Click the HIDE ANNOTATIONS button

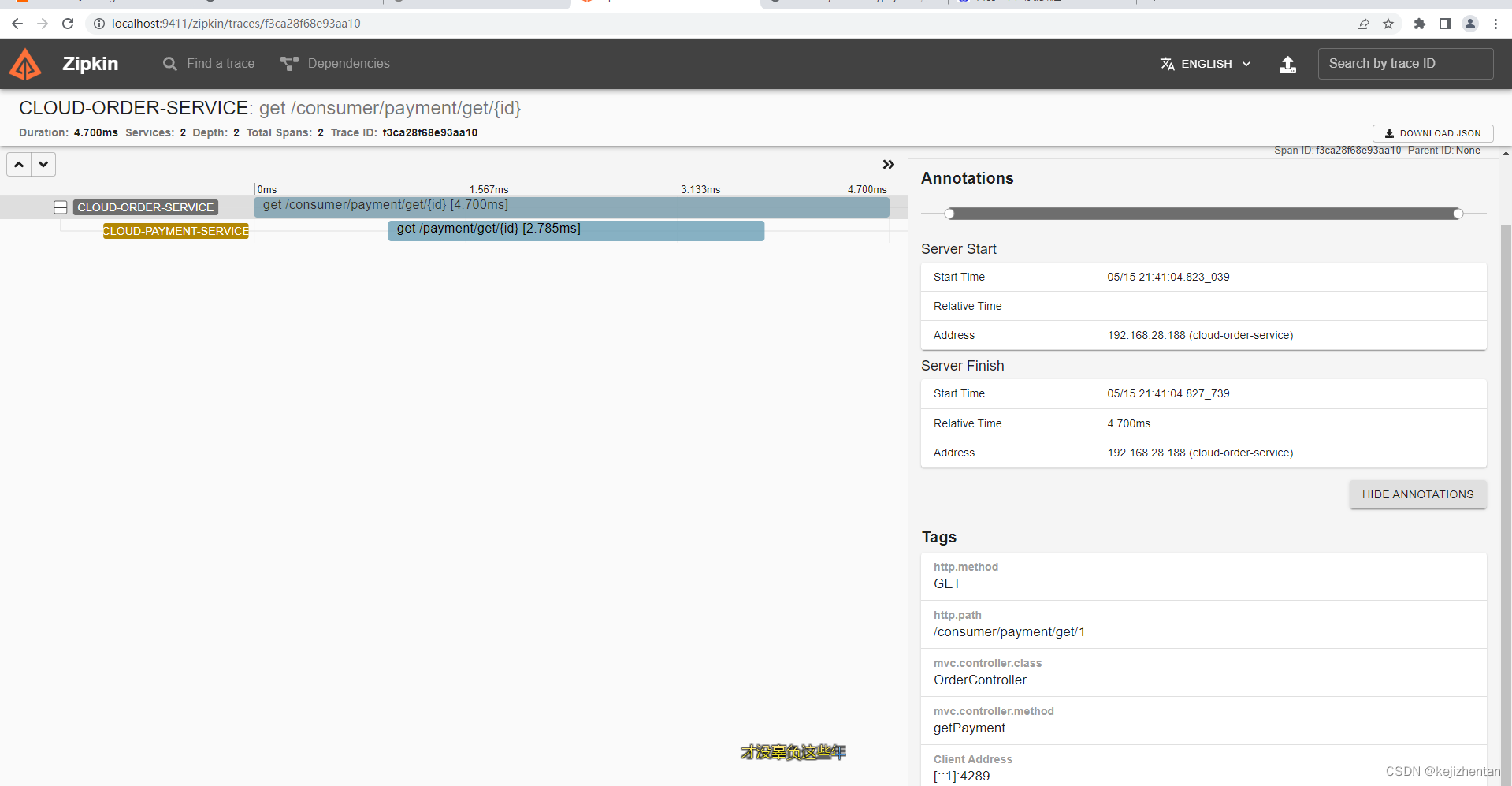click(1417, 494)
